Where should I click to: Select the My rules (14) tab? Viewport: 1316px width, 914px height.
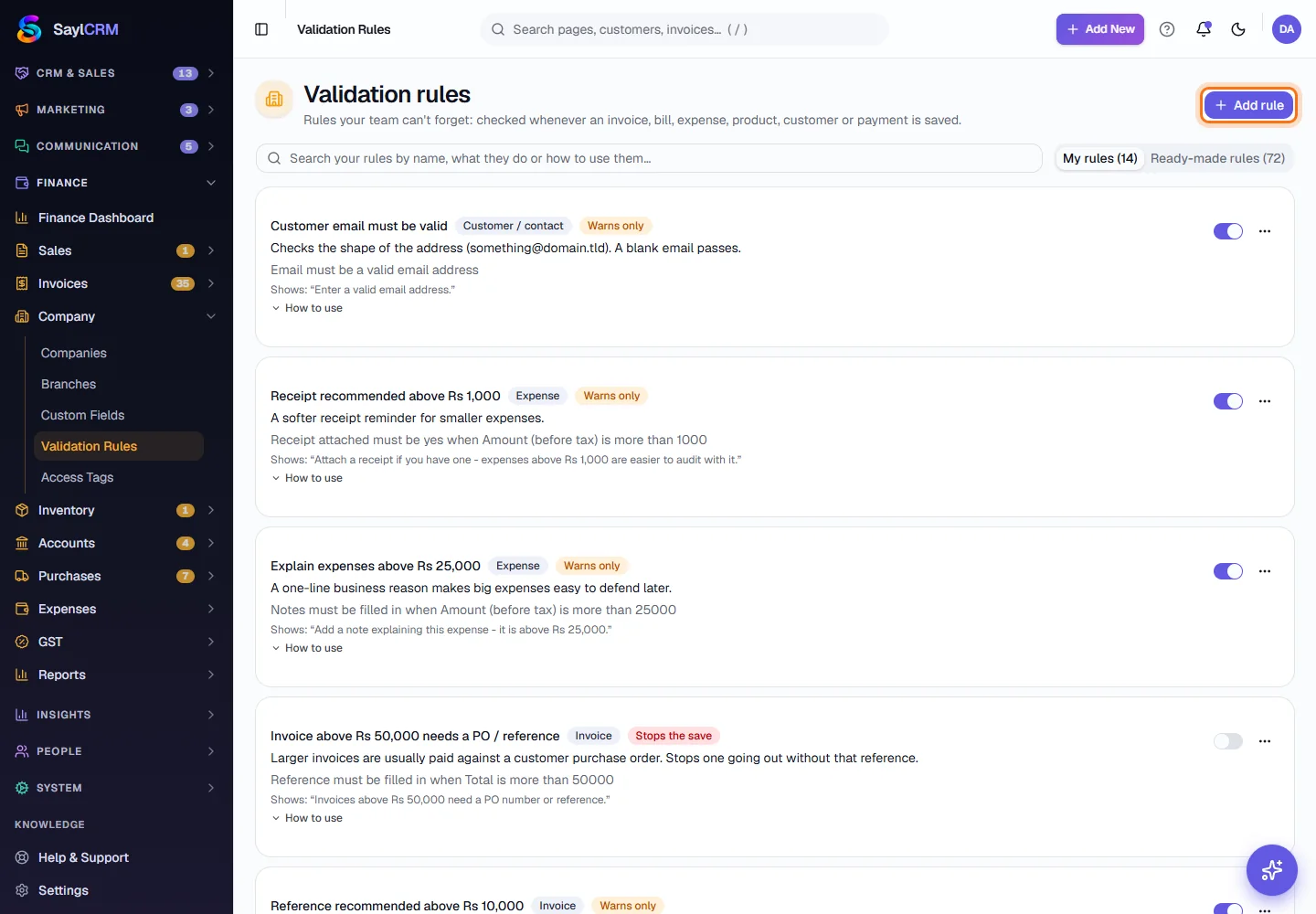click(1100, 158)
